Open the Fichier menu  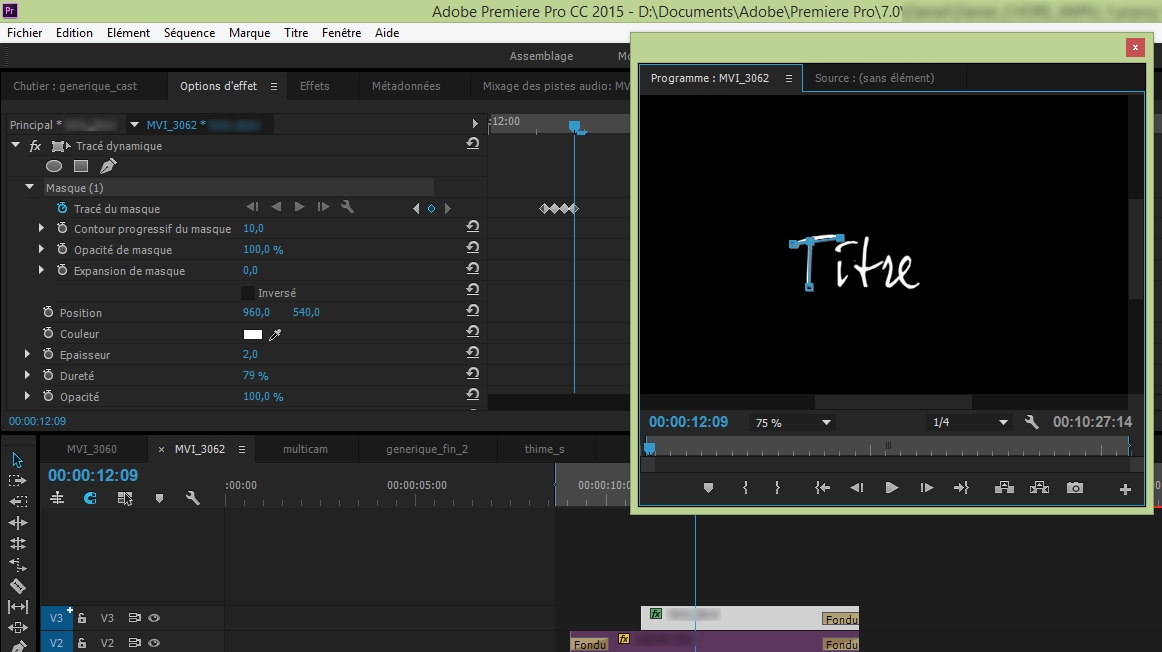tap(24, 33)
